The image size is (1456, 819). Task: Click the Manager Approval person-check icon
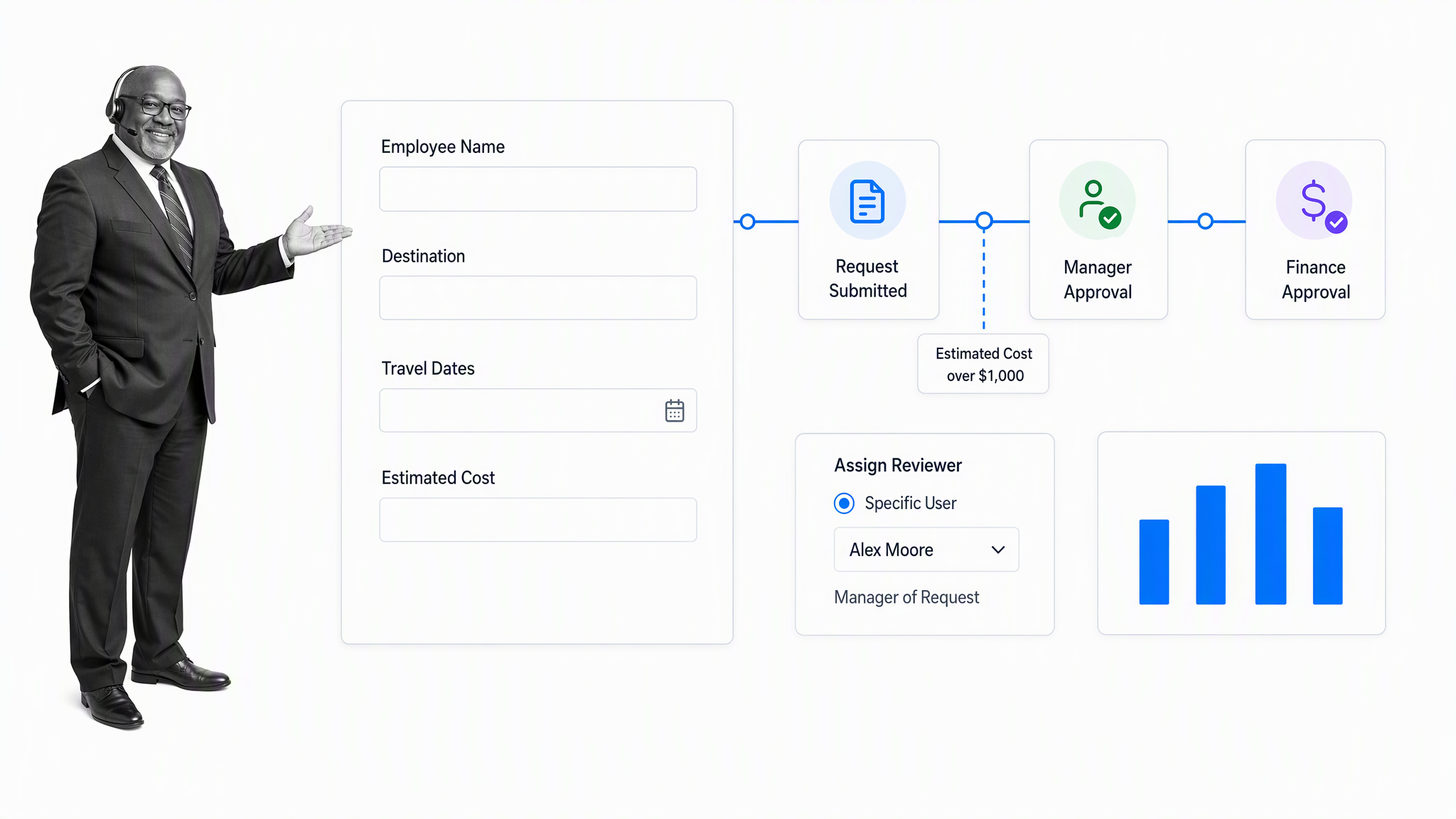[x=1098, y=203]
